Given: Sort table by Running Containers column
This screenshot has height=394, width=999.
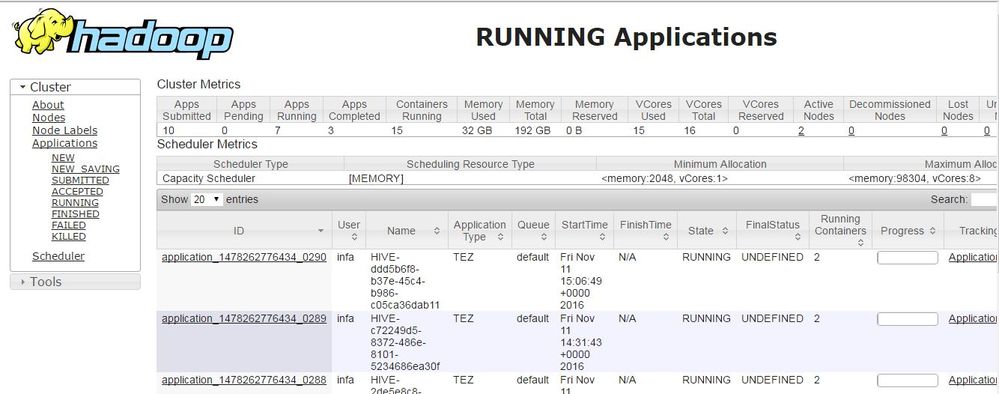Looking at the screenshot, I should coord(840,231).
